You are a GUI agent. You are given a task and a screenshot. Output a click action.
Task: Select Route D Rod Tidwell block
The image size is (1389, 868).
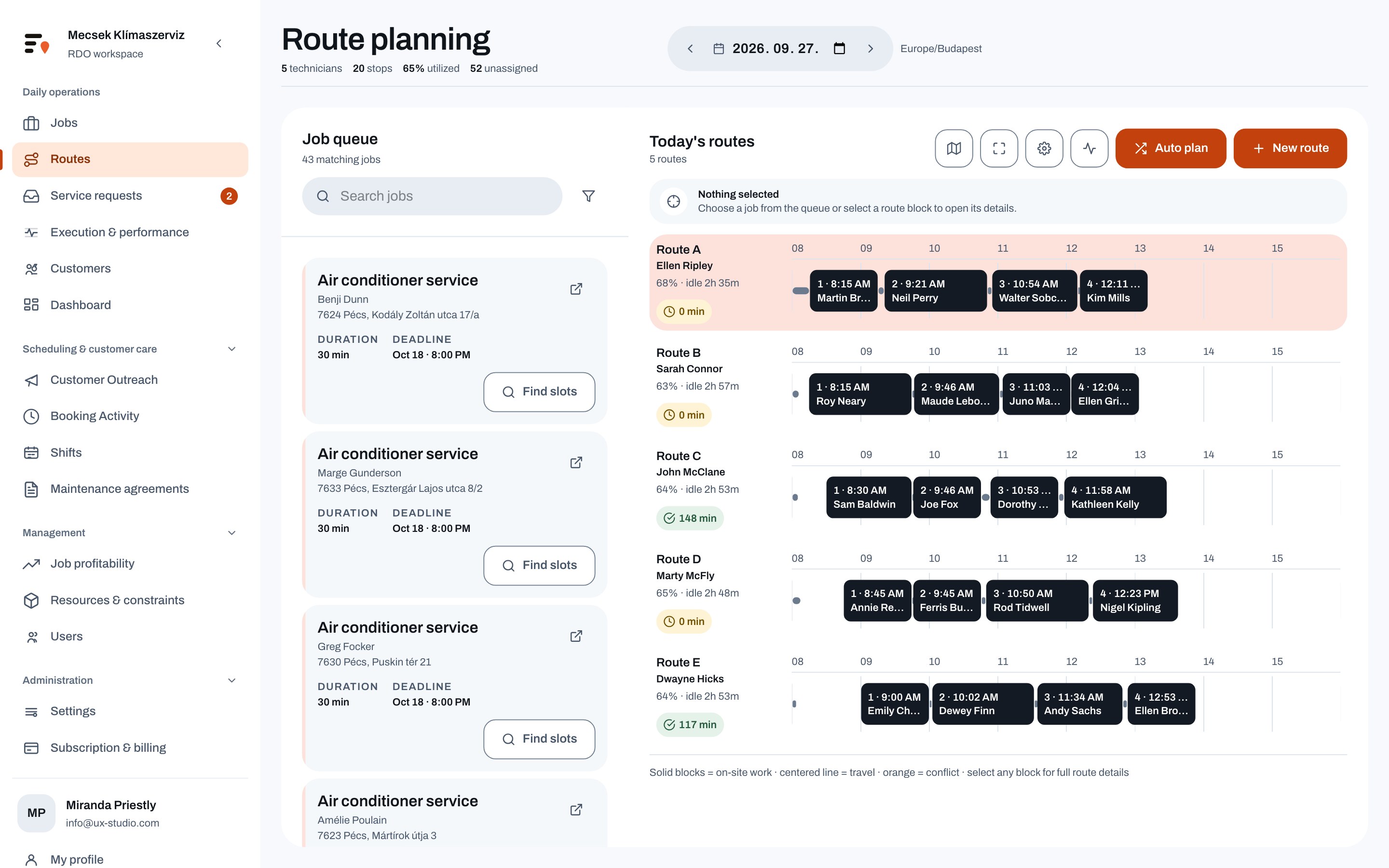[x=1036, y=601]
